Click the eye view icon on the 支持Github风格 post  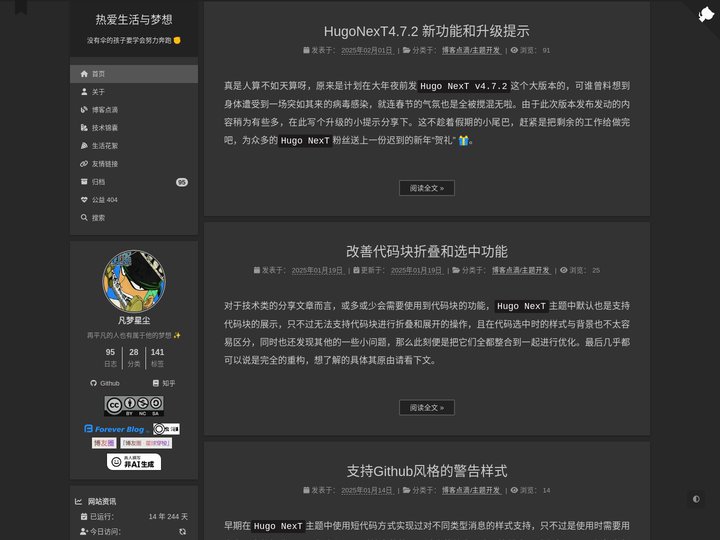(514, 490)
